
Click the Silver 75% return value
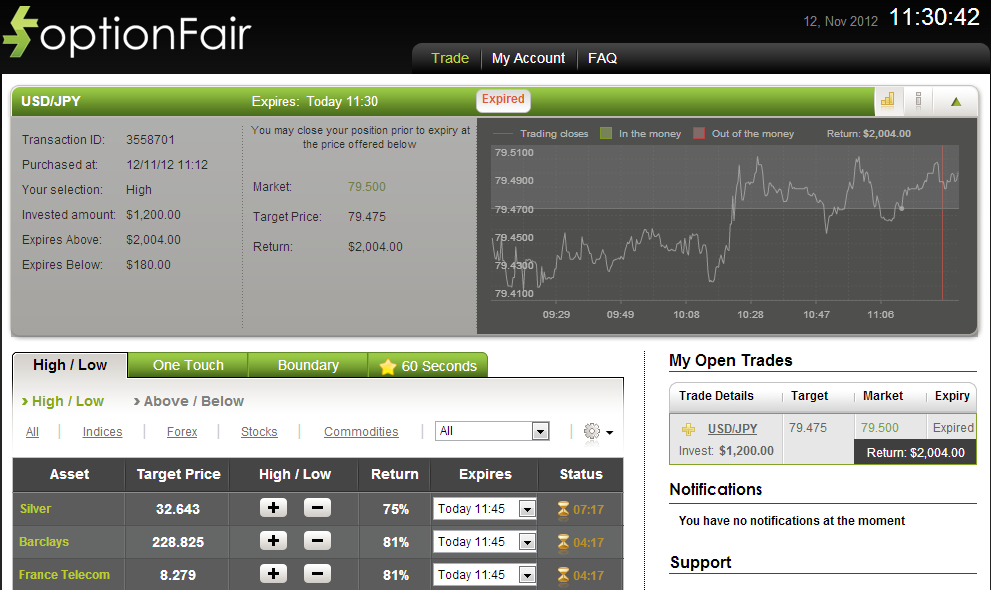[396, 509]
